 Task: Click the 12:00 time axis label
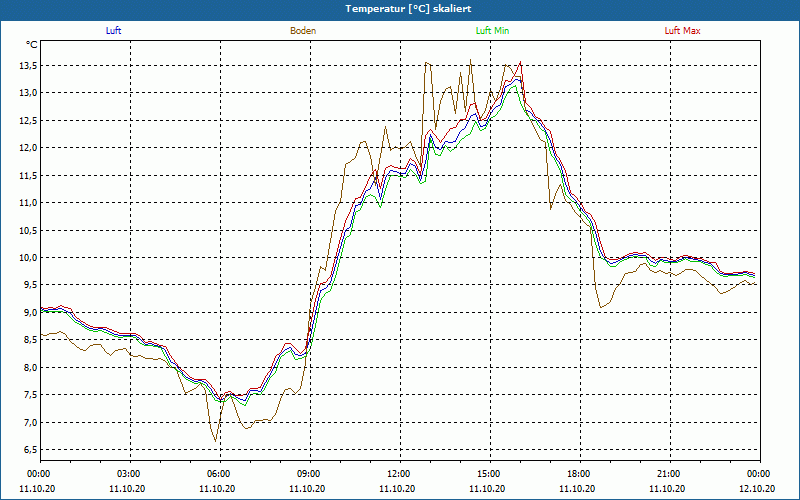tap(399, 474)
